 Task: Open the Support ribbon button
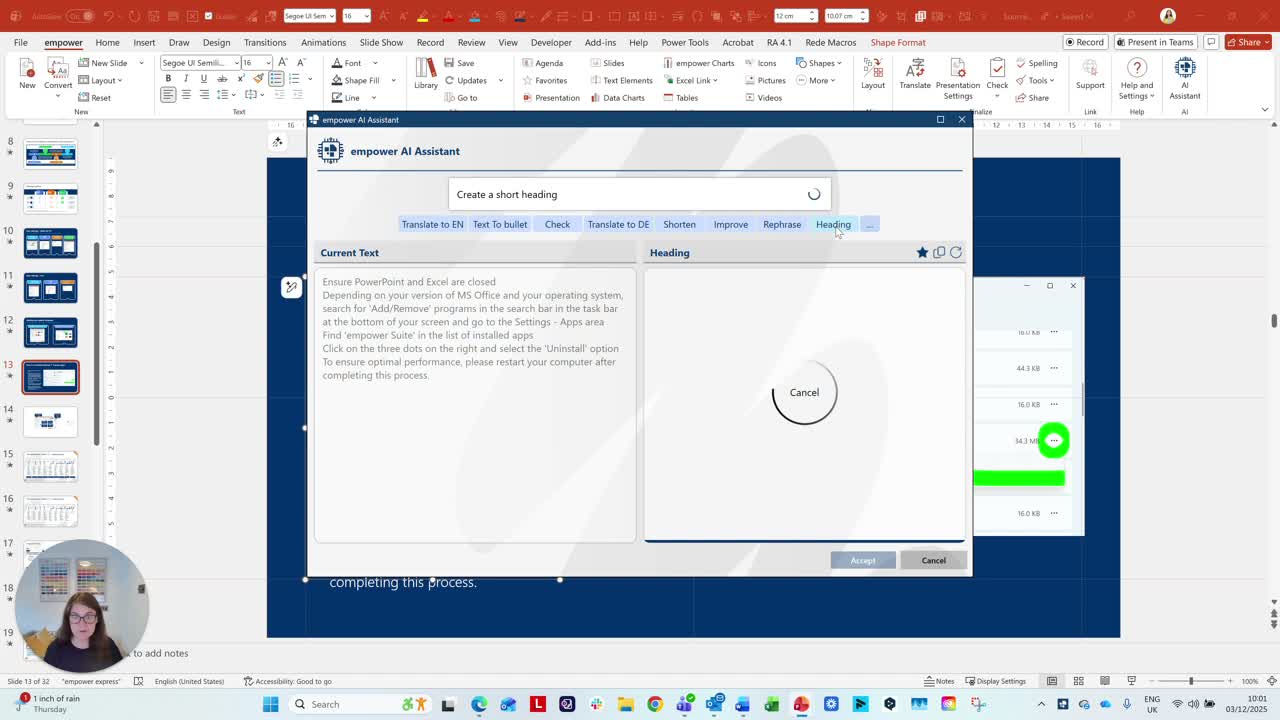click(1090, 75)
